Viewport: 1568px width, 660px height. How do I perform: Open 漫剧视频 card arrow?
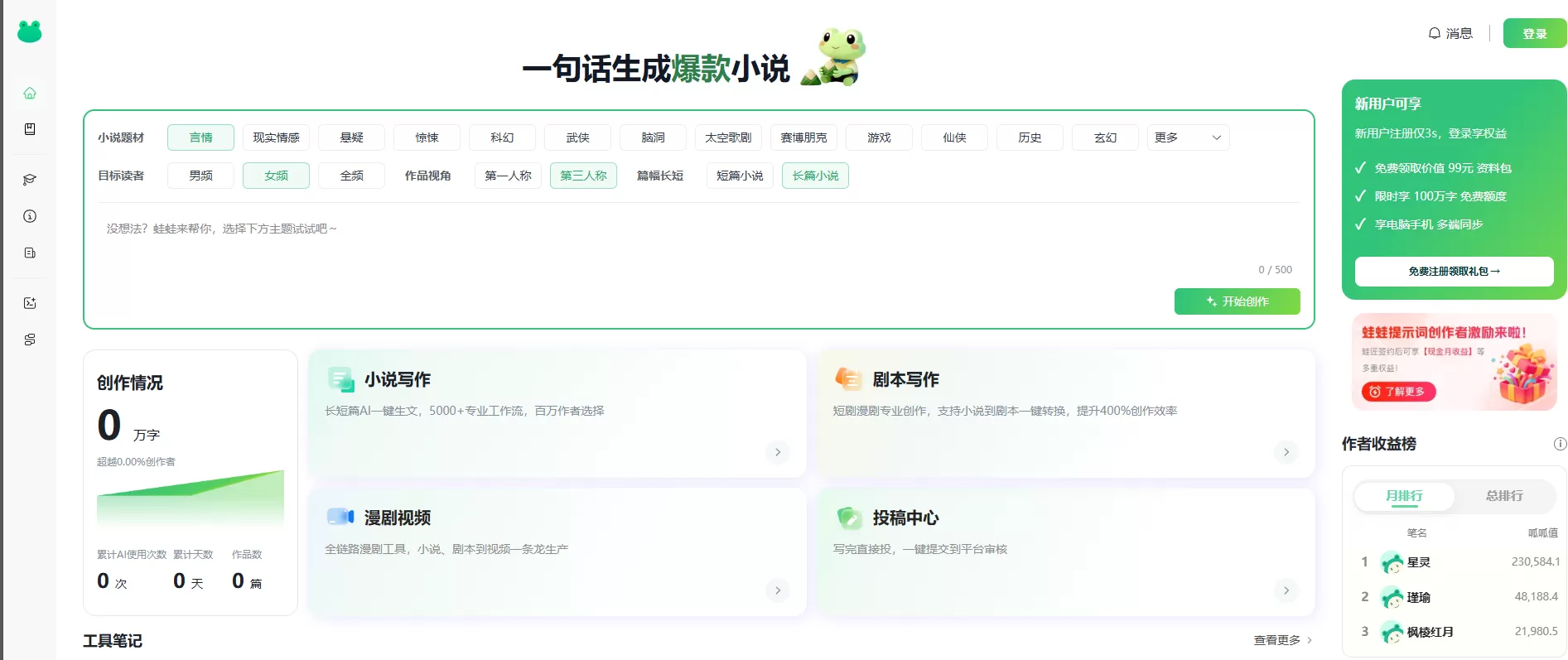coord(778,590)
